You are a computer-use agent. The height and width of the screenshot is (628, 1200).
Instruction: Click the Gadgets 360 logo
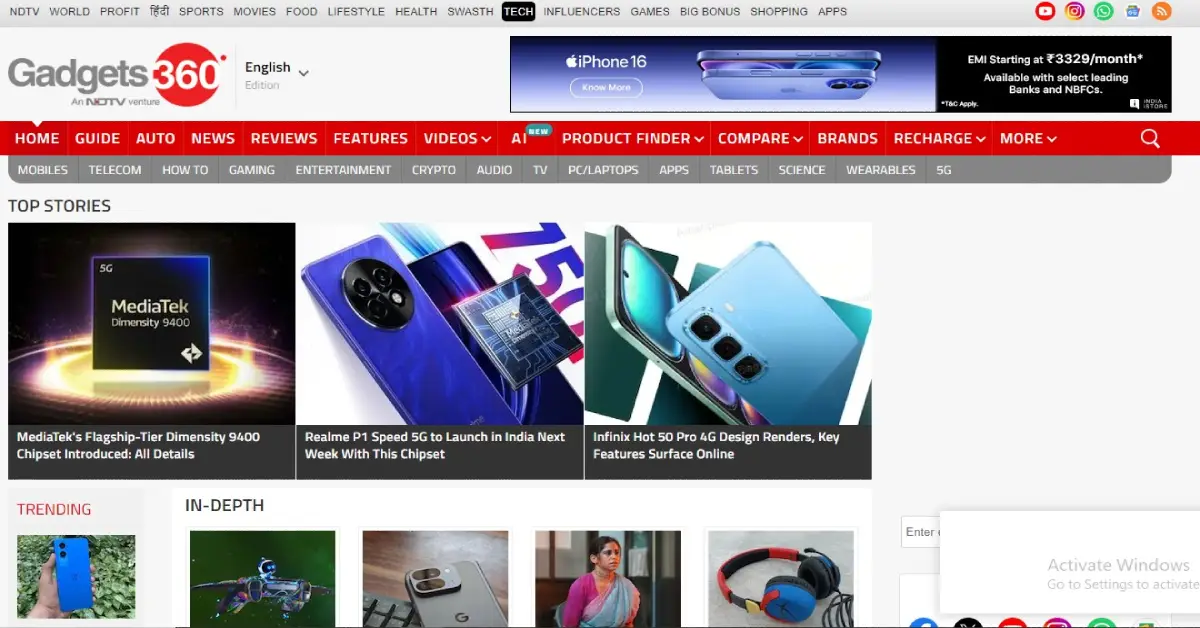pos(117,75)
